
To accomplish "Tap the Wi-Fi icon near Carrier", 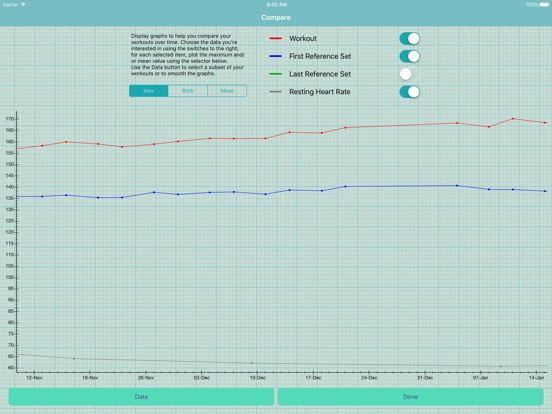I will coord(23,5).
